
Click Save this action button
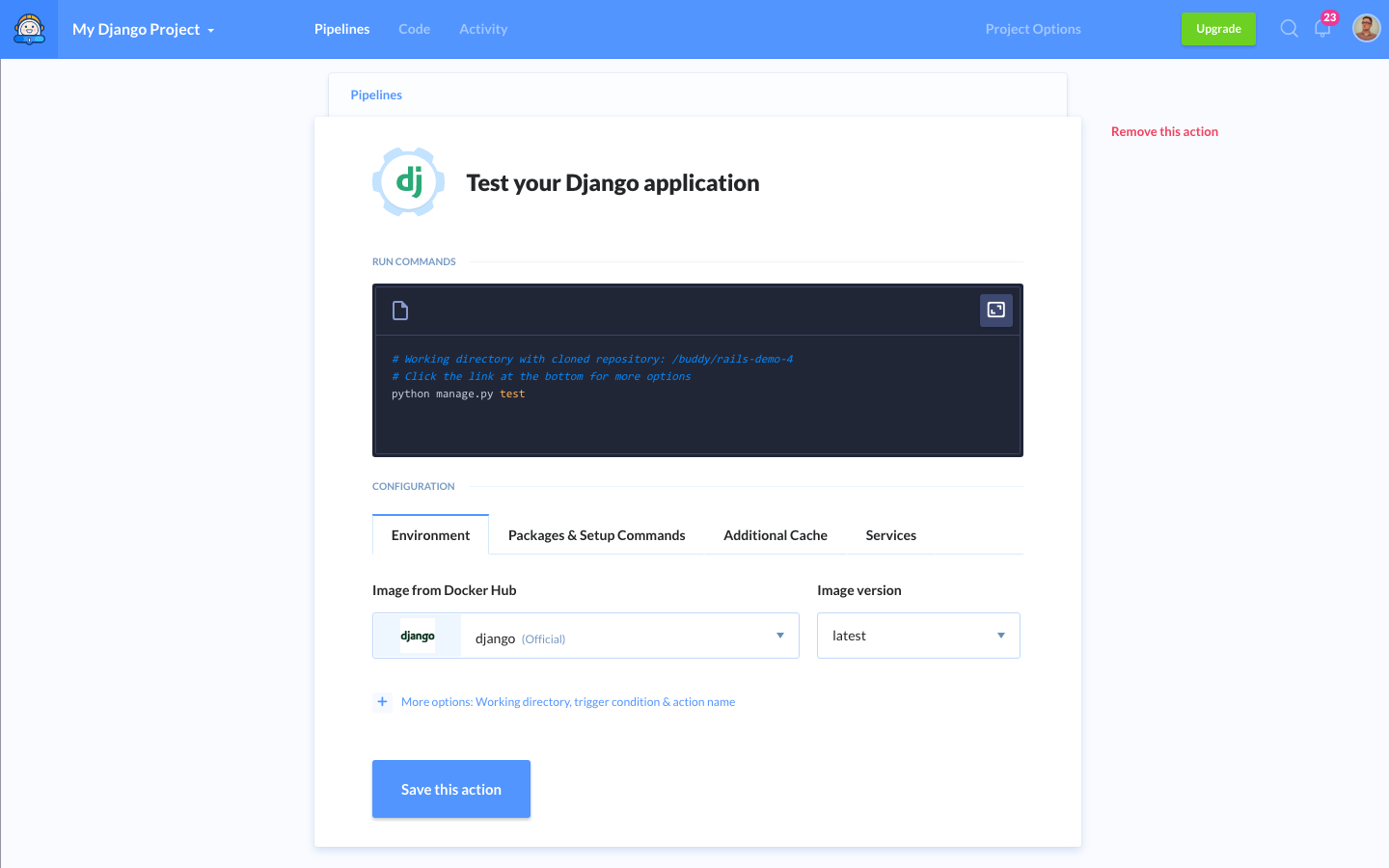pos(451,789)
